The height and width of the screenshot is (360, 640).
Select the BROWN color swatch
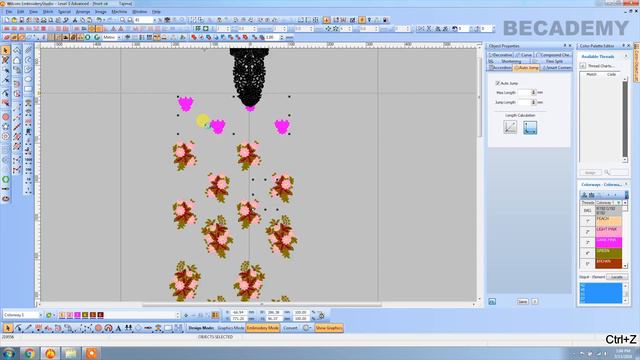pos(609,263)
